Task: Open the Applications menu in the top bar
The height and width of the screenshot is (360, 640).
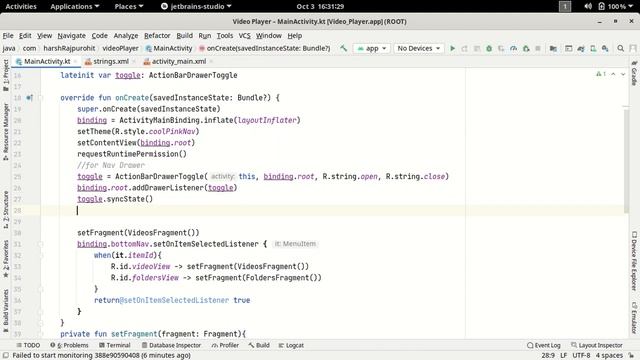Action: point(74,6)
